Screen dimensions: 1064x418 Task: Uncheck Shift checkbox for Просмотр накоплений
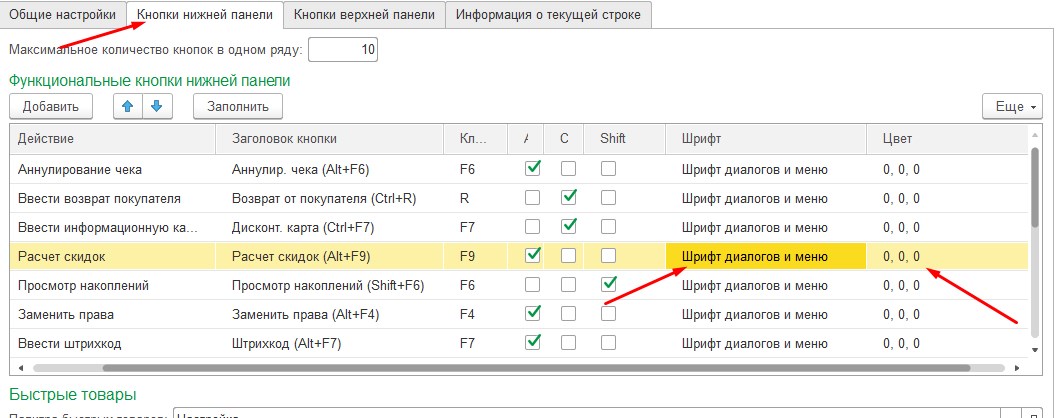(608, 285)
